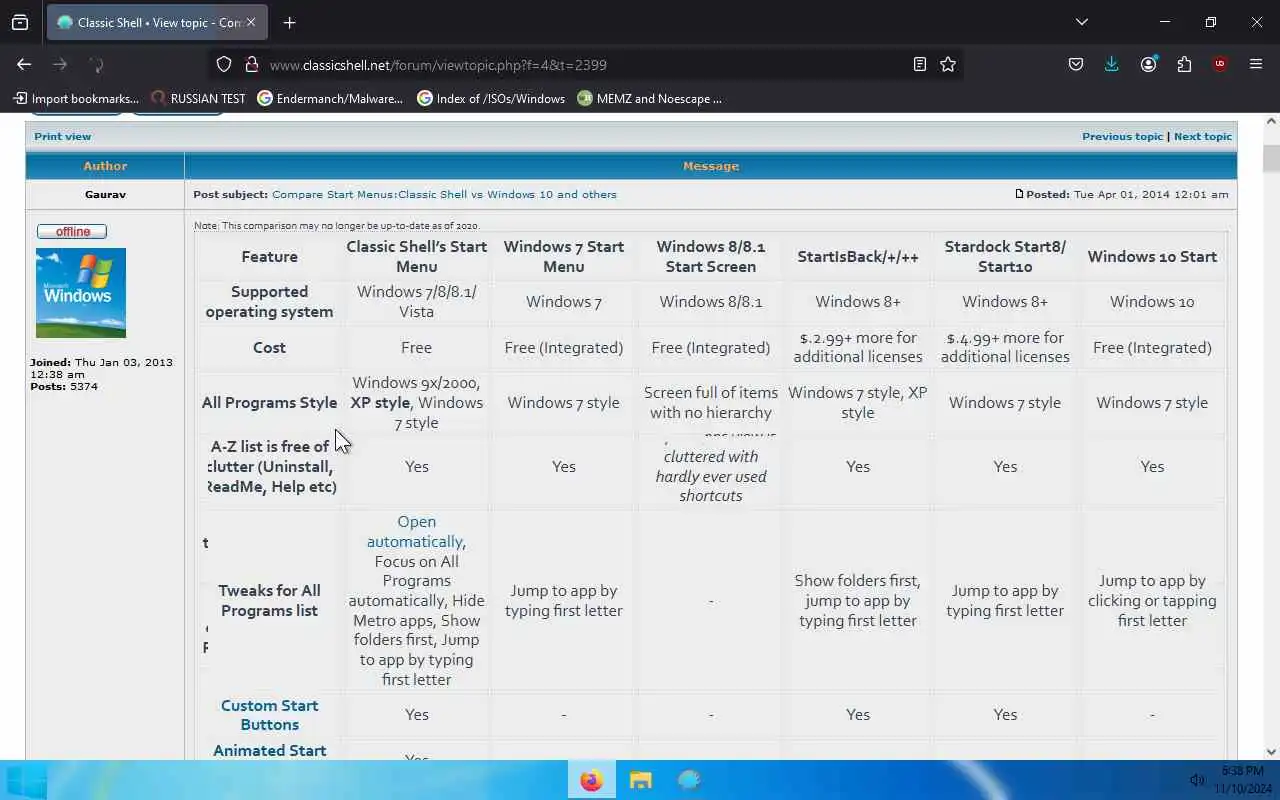Image resolution: width=1280 pixels, height=800 pixels.
Task: Open the Endermanch/Malware bookmark
Action: pyautogui.click(x=330, y=98)
